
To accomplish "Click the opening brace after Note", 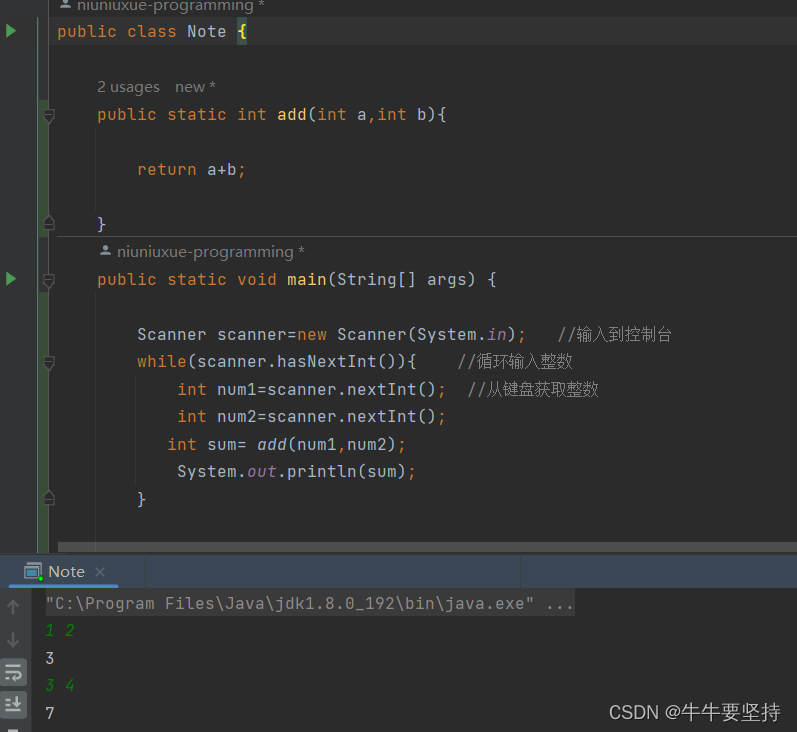I will (x=242, y=32).
